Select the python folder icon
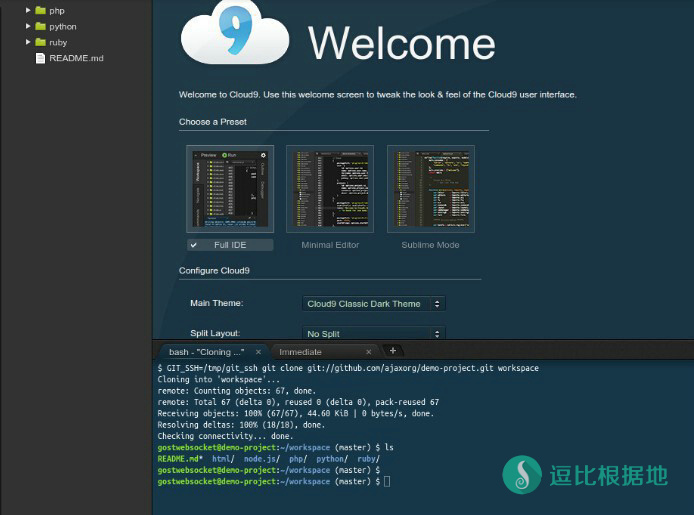 point(40,26)
